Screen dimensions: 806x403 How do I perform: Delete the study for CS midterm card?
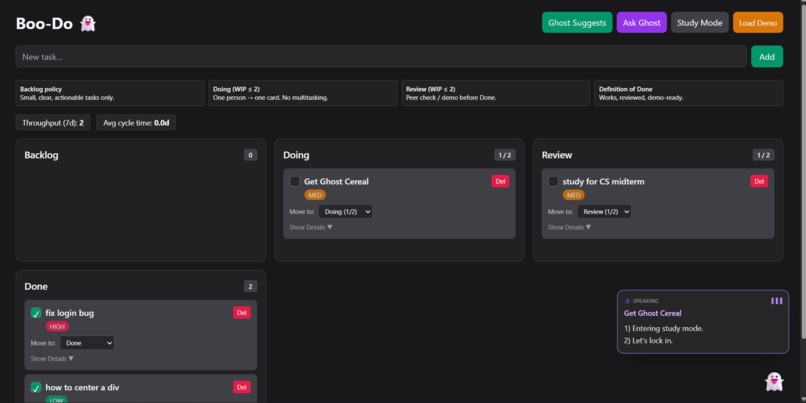tap(759, 181)
